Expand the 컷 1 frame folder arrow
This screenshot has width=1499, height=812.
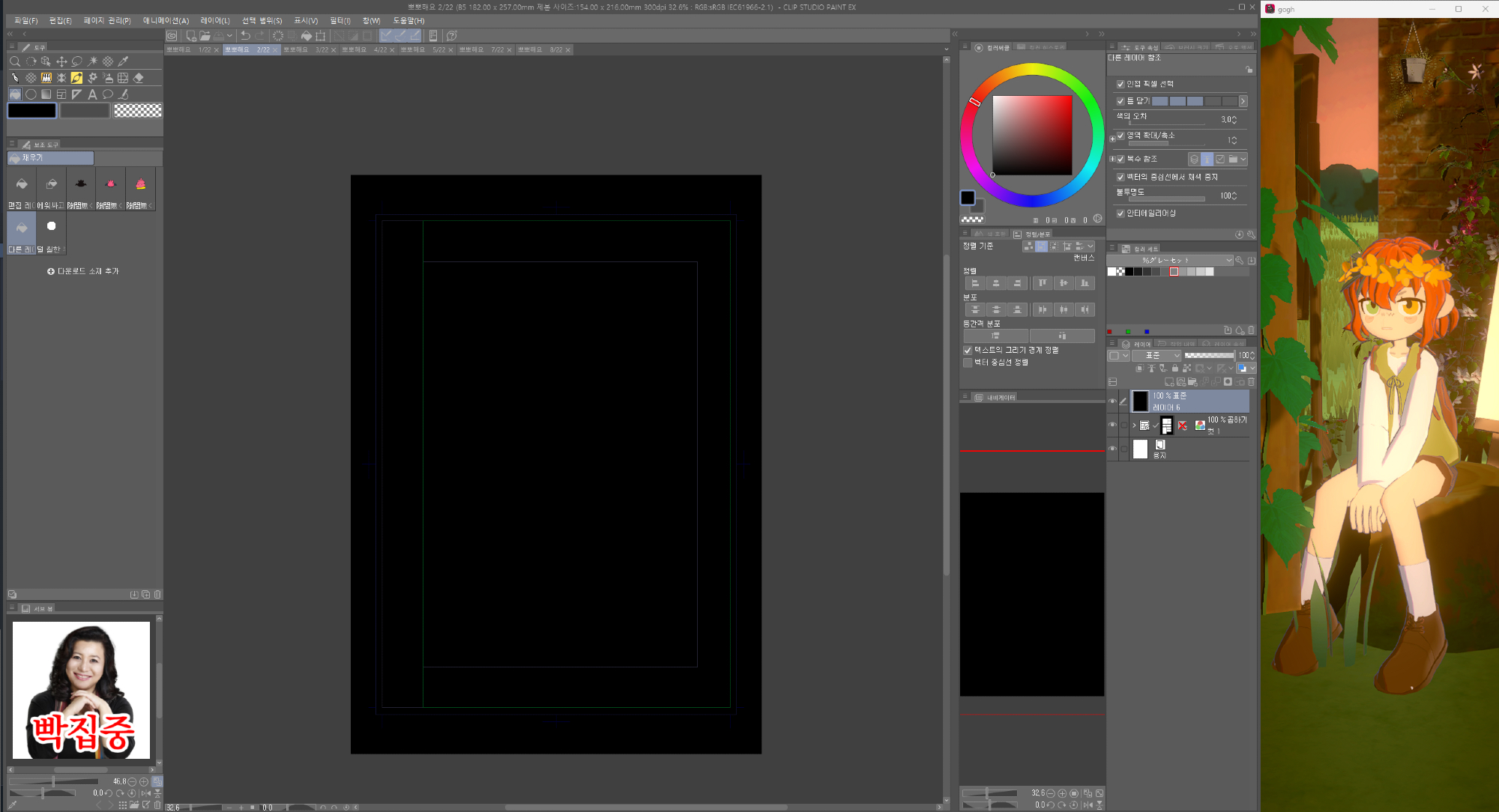click(x=1134, y=425)
